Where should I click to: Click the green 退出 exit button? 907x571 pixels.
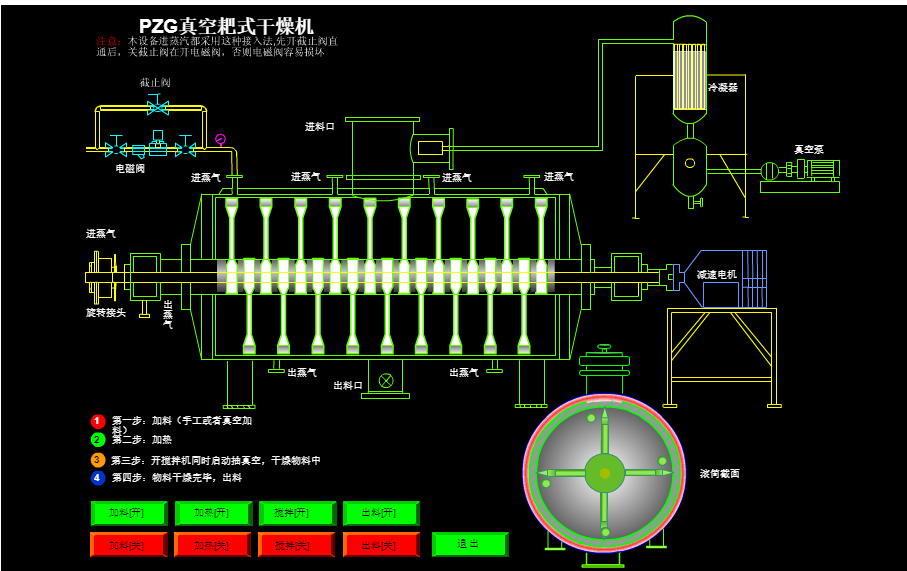click(469, 544)
